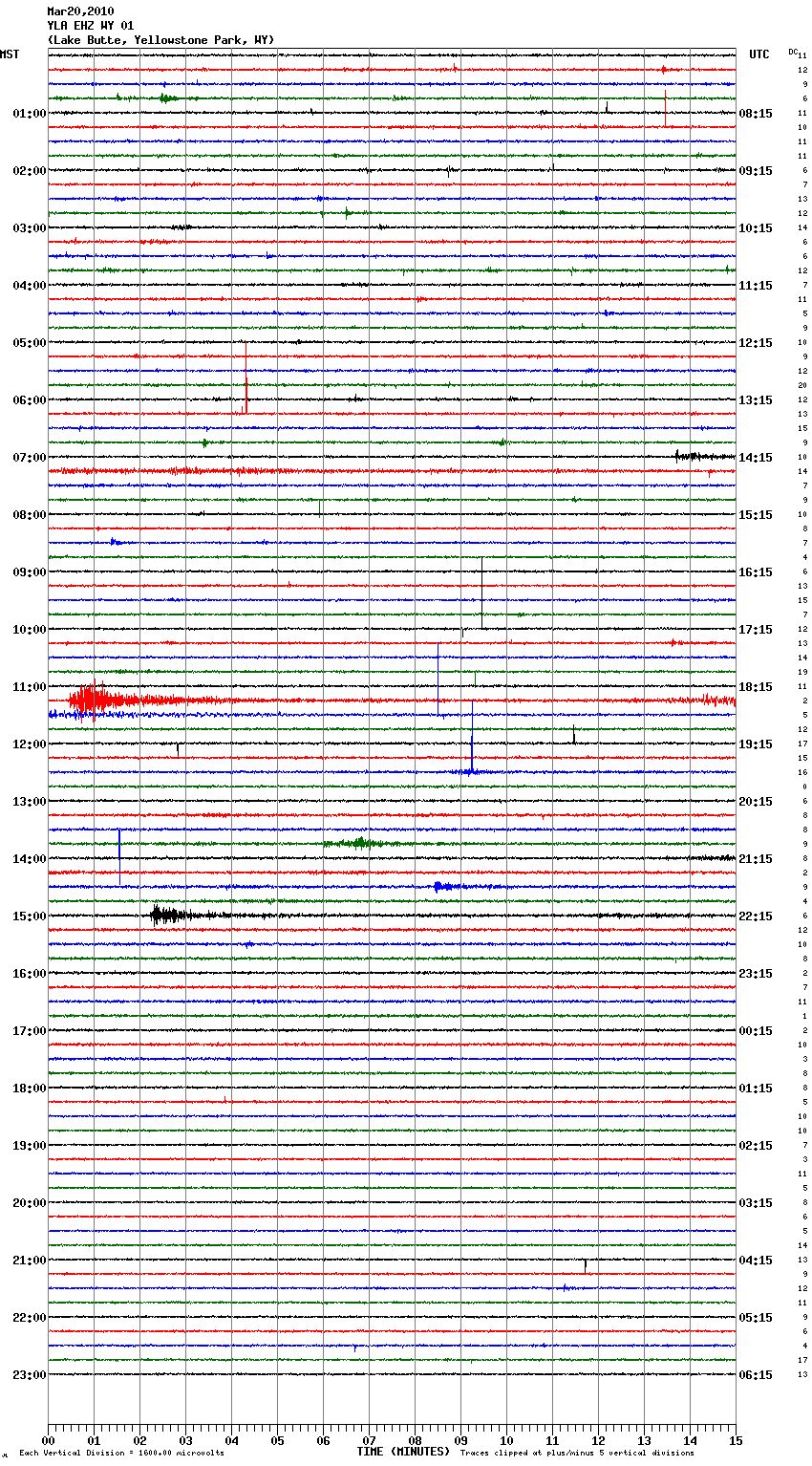Click the date text 'Mar20,2010'

click(80, 11)
